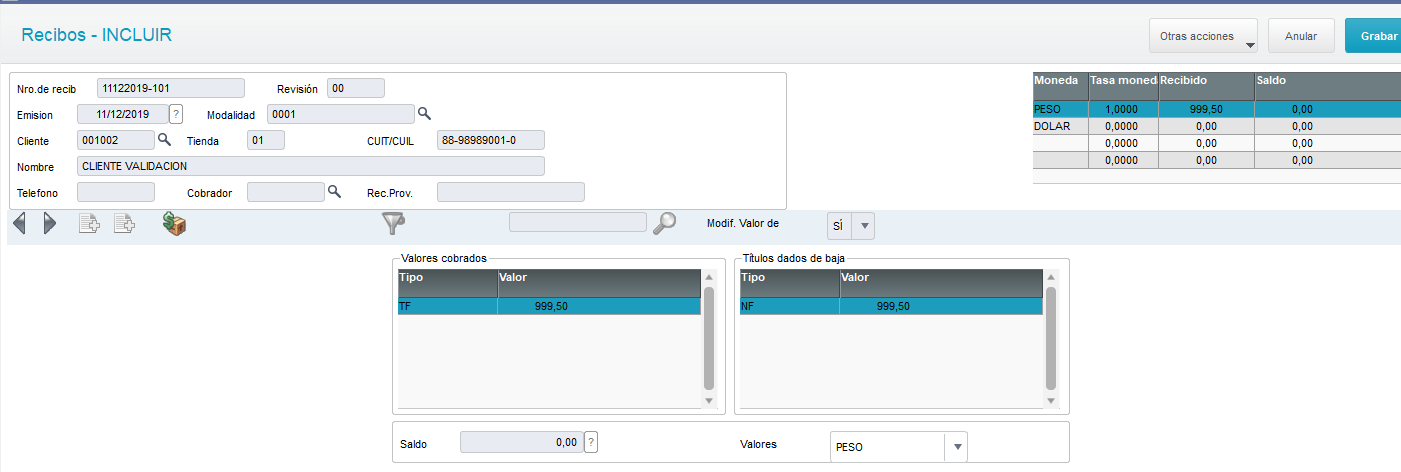Click the 999,50 value in NF row
Viewport: 1401px width, 472px height.
point(893,307)
